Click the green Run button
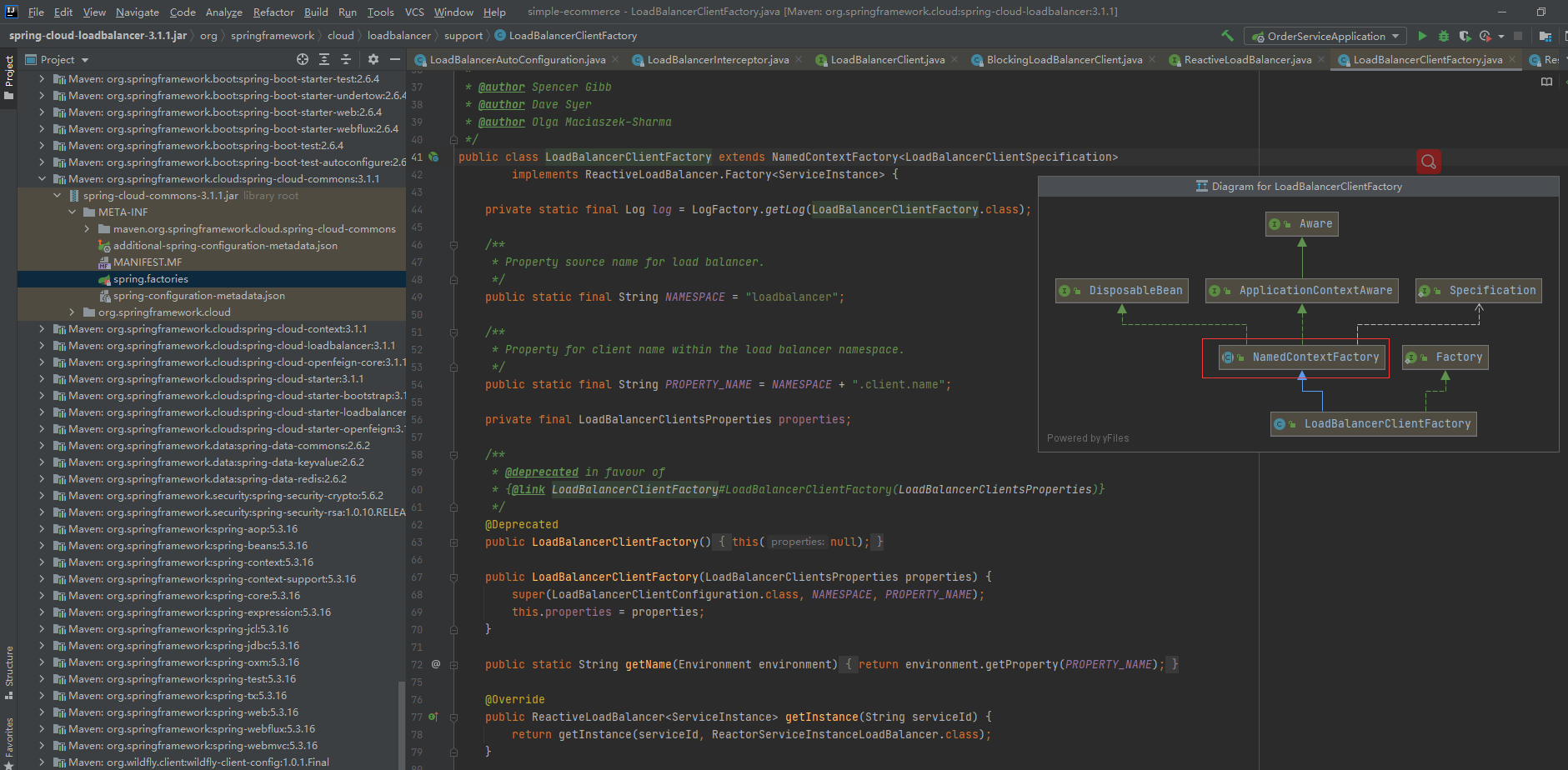 pos(1422,36)
